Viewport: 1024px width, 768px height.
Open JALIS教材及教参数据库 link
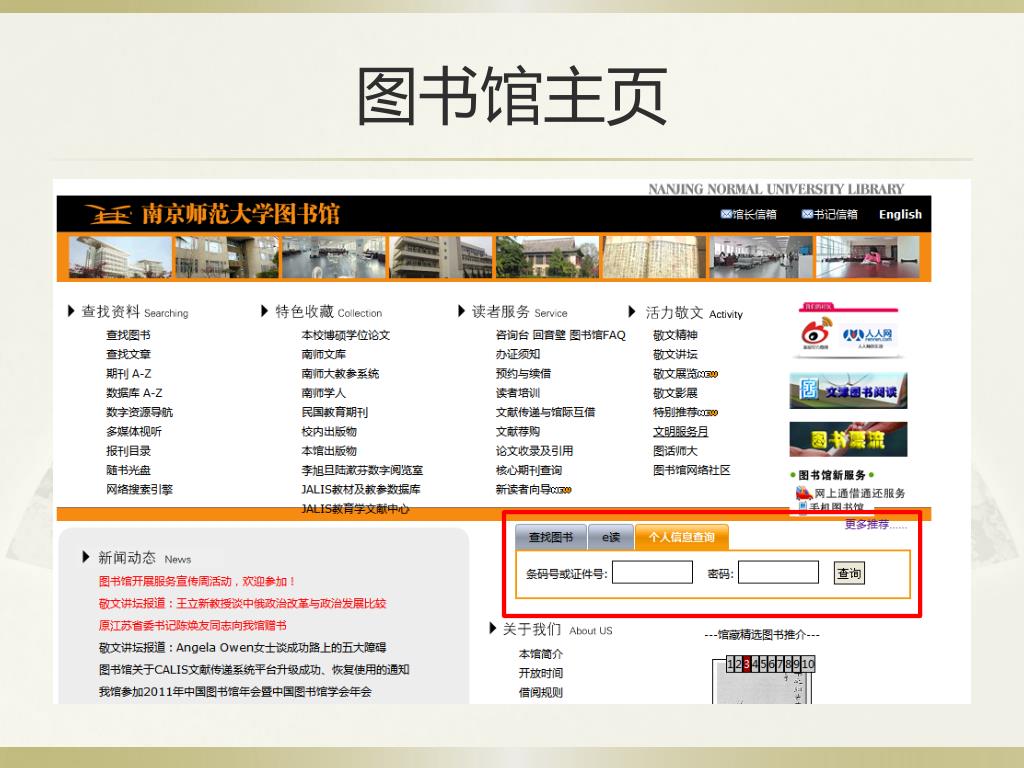coord(360,489)
